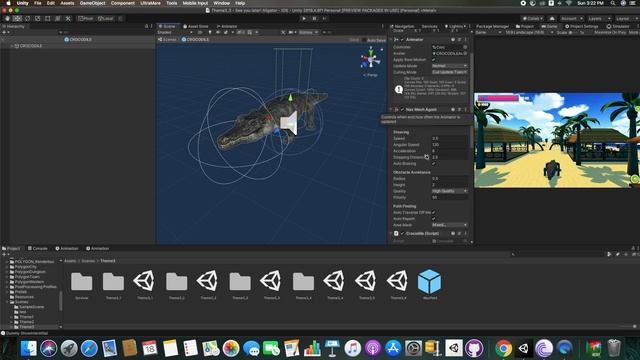Open the Gizmos dropdown in Scene view
The height and width of the screenshot is (360, 640).
point(309,32)
